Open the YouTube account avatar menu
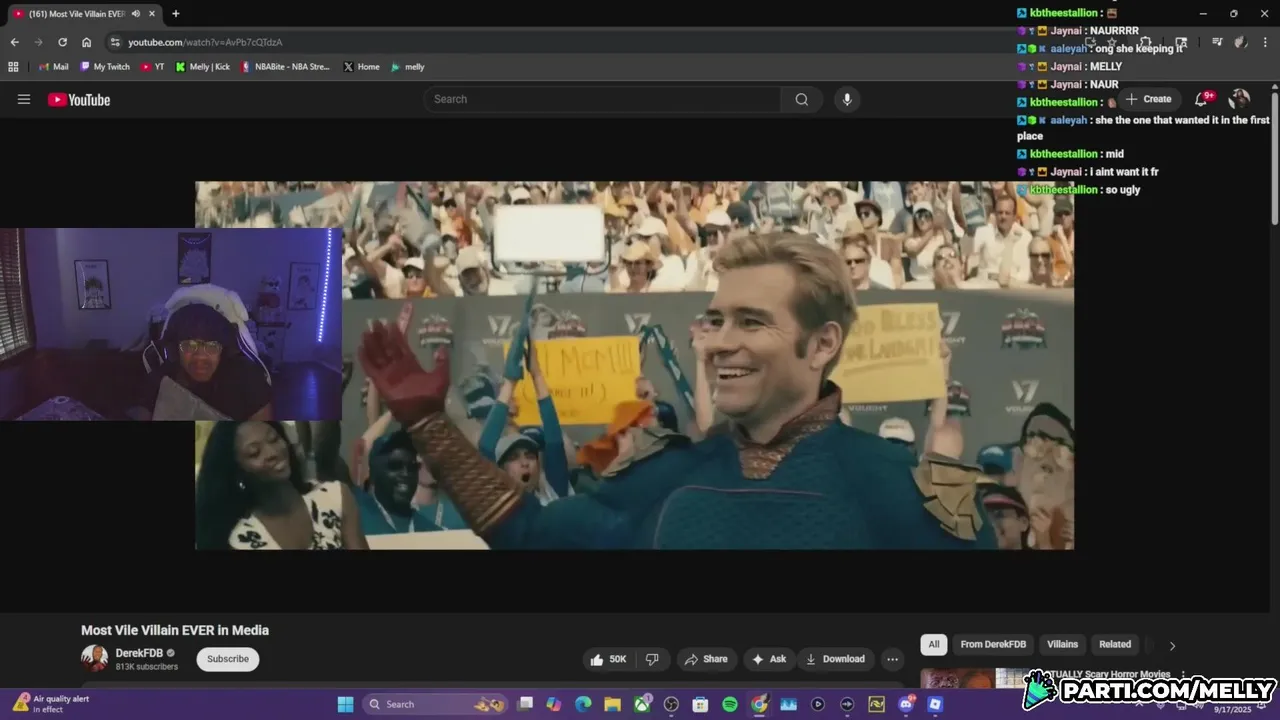The image size is (1280, 720). 1239,99
